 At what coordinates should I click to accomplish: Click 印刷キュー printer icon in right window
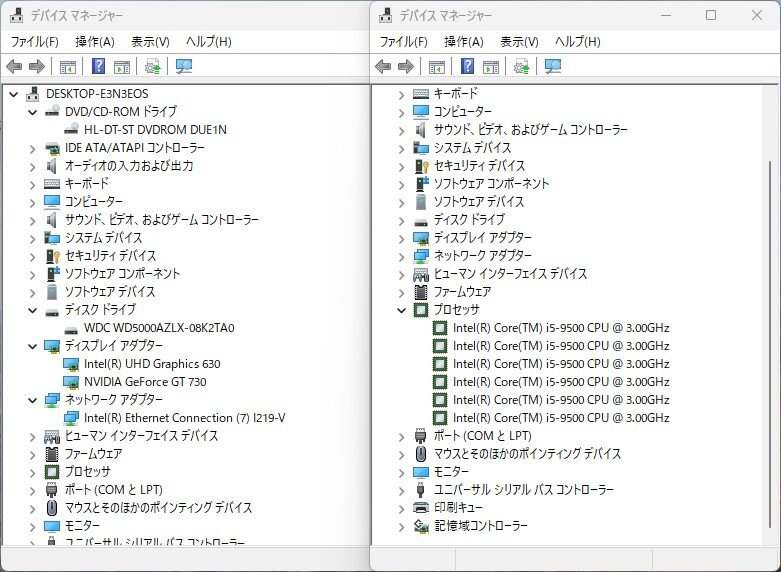point(421,508)
